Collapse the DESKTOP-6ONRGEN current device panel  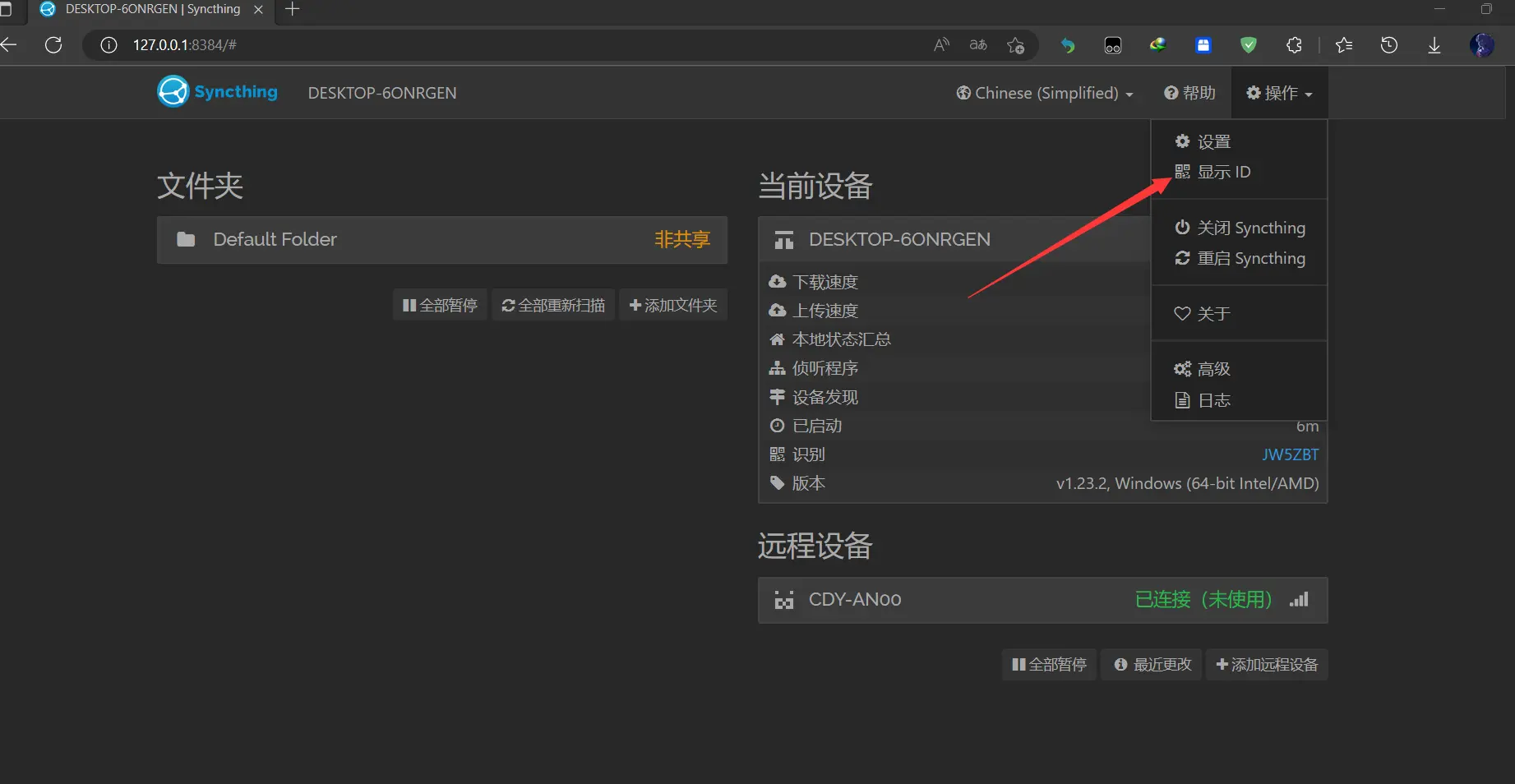tap(954, 240)
